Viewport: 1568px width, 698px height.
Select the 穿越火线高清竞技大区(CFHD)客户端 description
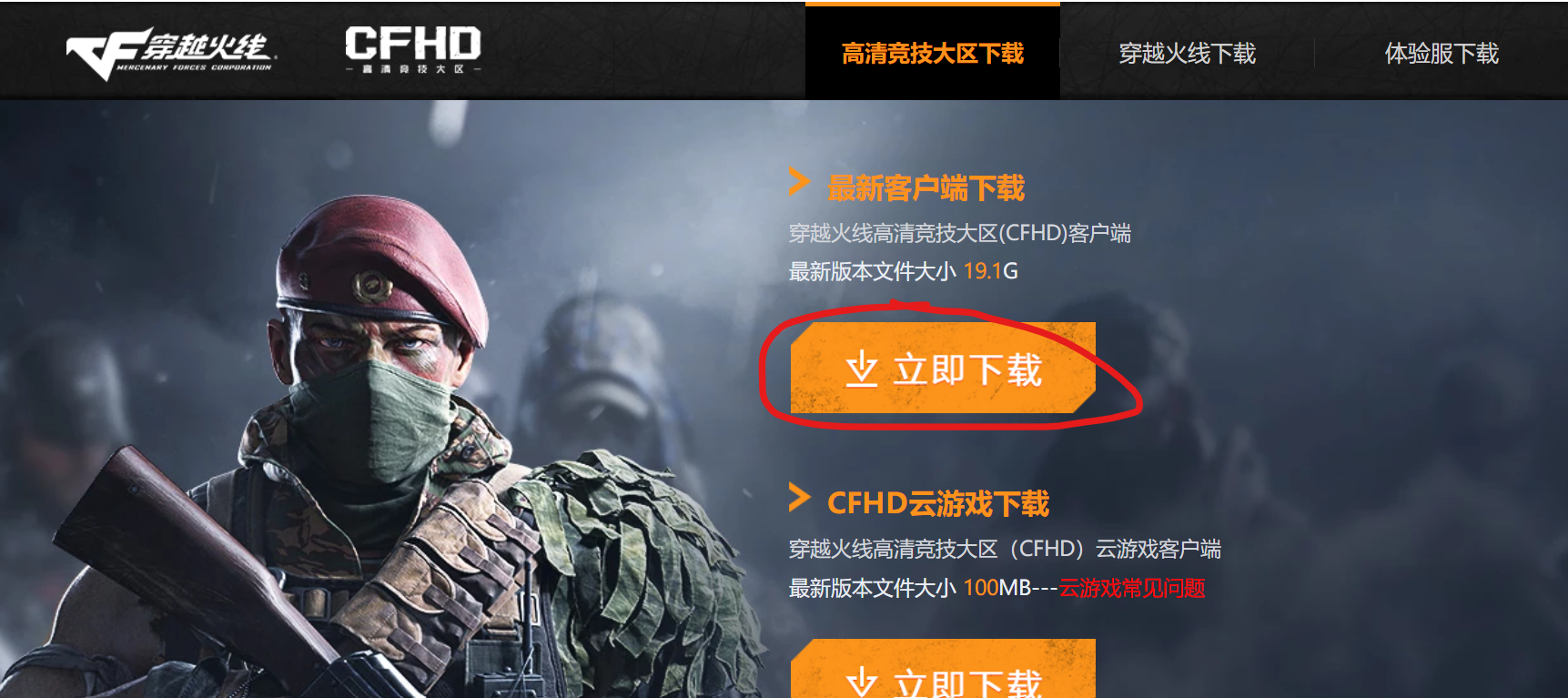(x=960, y=233)
